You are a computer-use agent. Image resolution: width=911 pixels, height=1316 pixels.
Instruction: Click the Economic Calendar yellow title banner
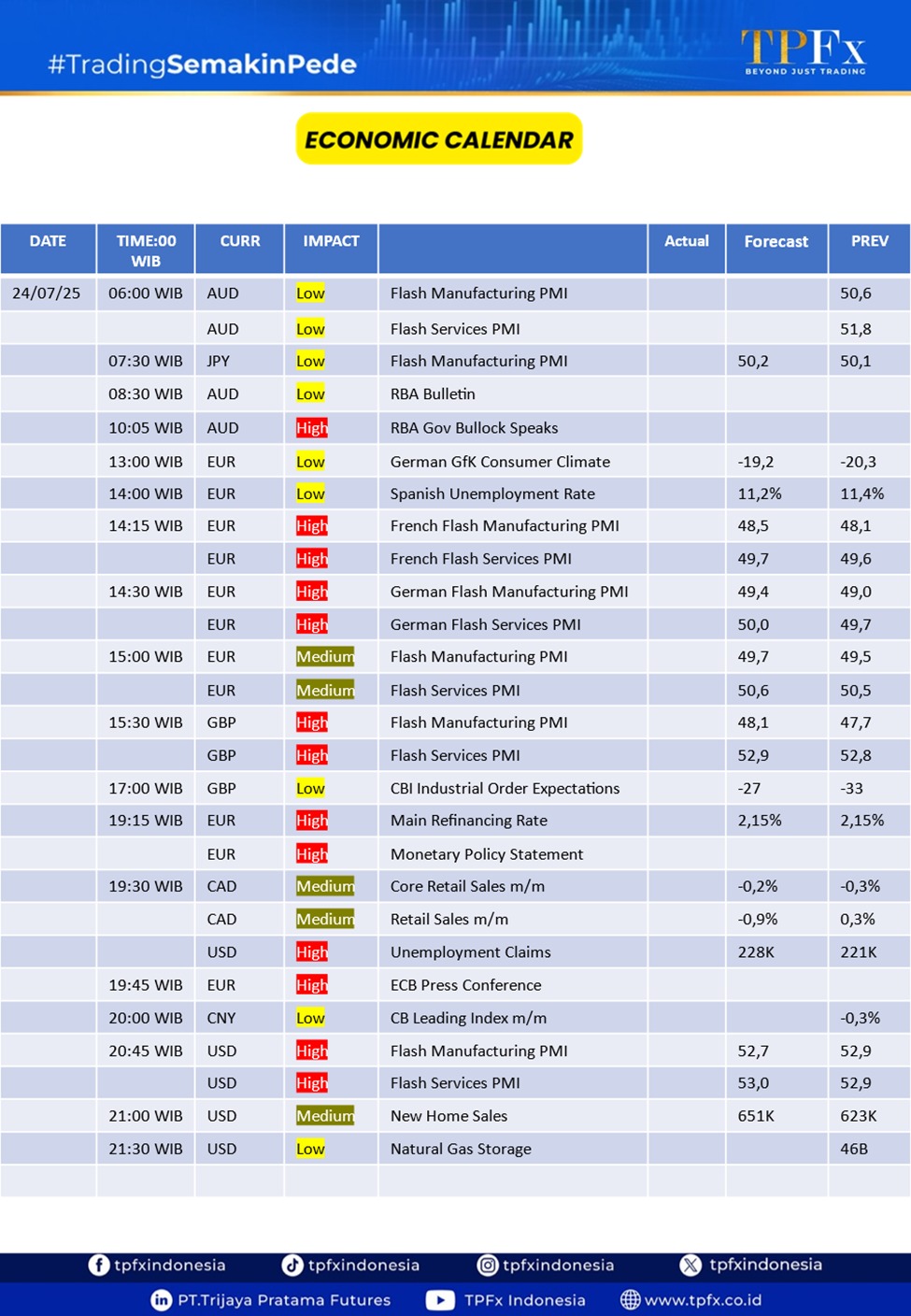click(x=439, y=139)
